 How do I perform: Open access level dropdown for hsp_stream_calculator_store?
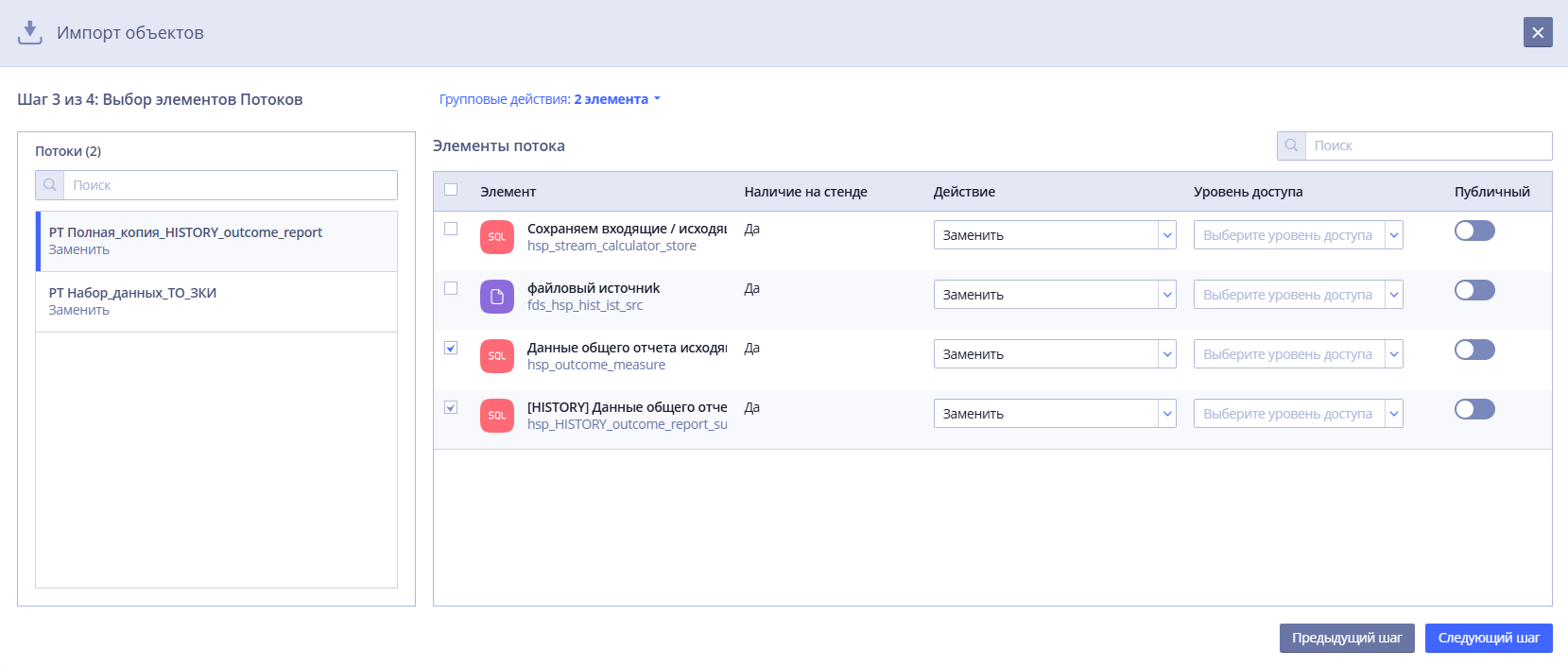point(1299,235)
